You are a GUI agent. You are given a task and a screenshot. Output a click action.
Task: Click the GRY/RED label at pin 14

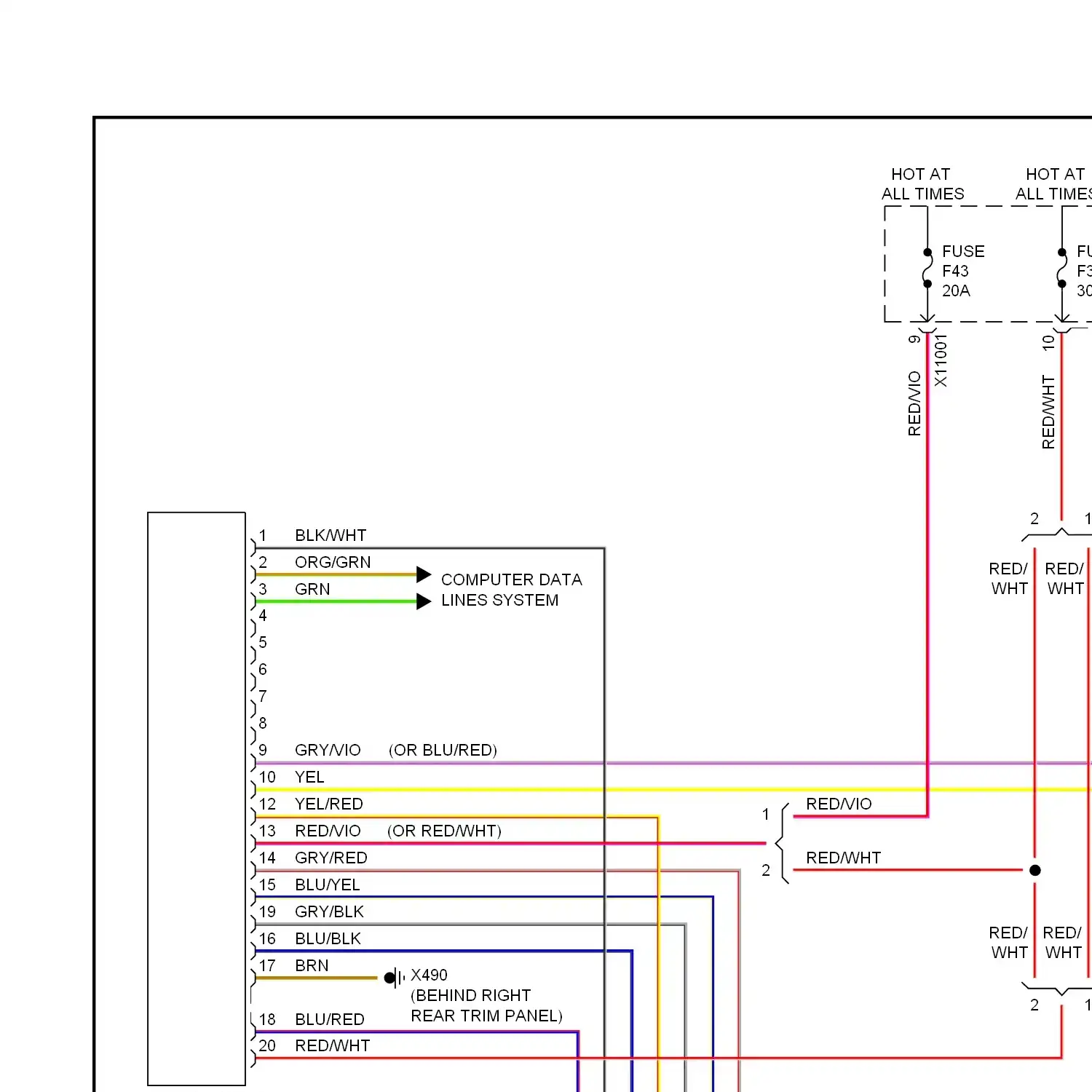click(x=331, y=858)
